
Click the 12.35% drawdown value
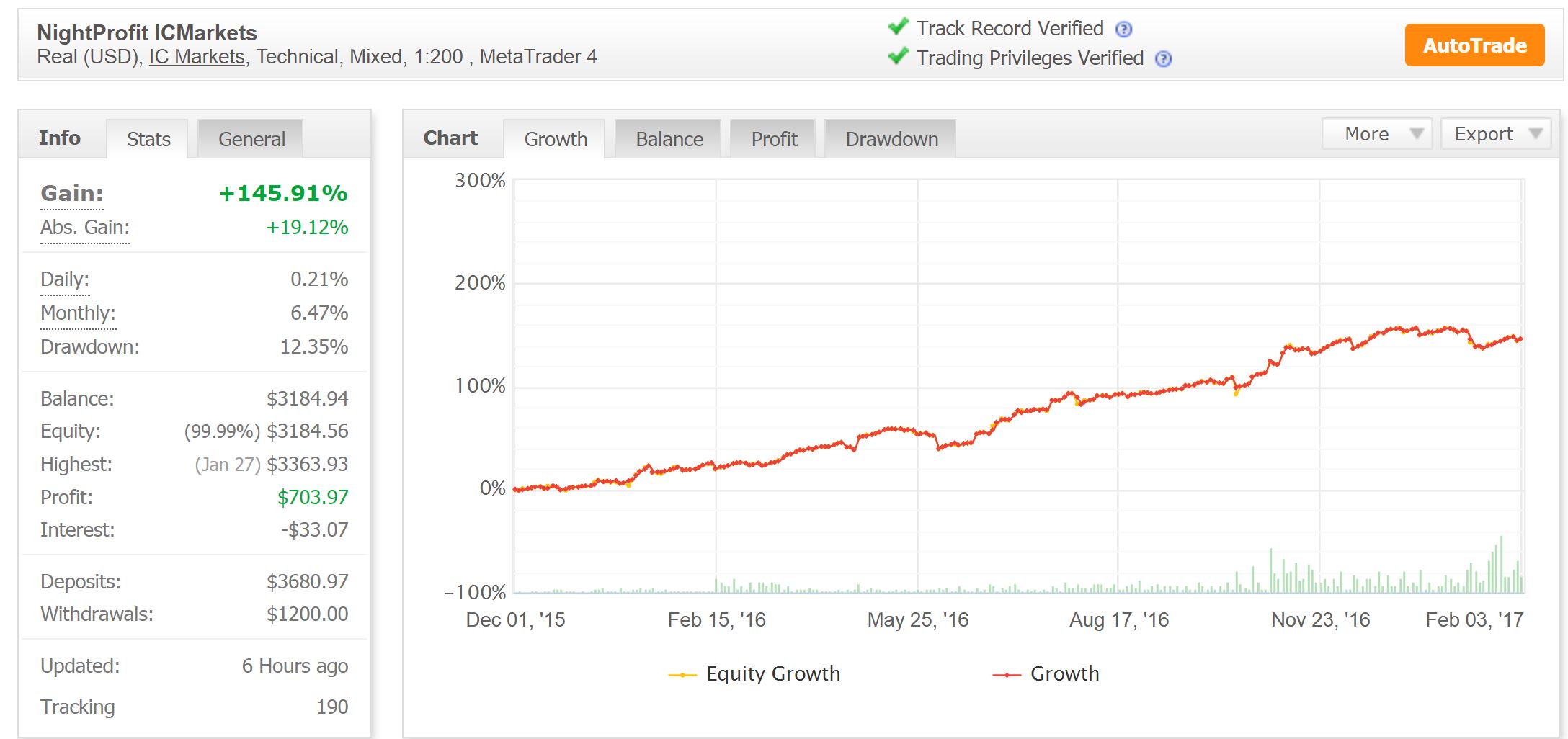click(314, 347)
